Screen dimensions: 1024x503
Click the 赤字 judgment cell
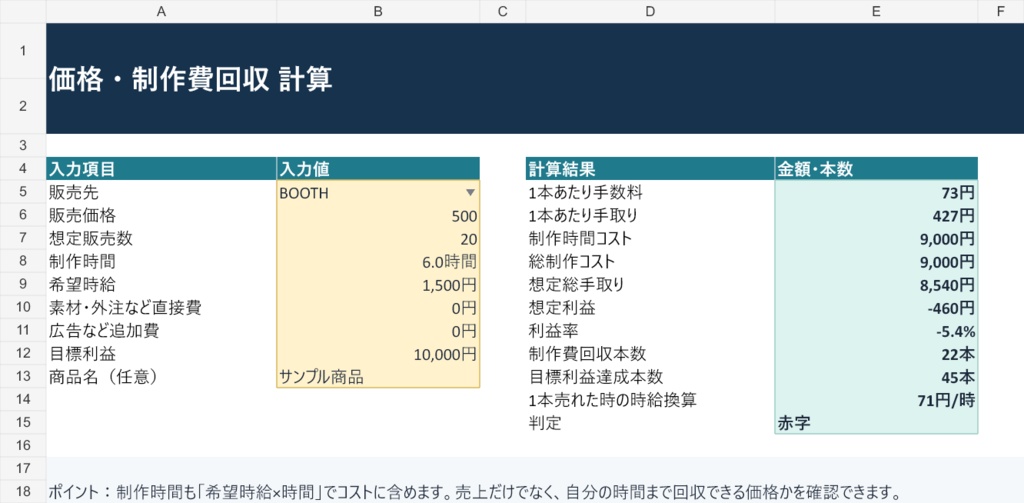[876, 423]
